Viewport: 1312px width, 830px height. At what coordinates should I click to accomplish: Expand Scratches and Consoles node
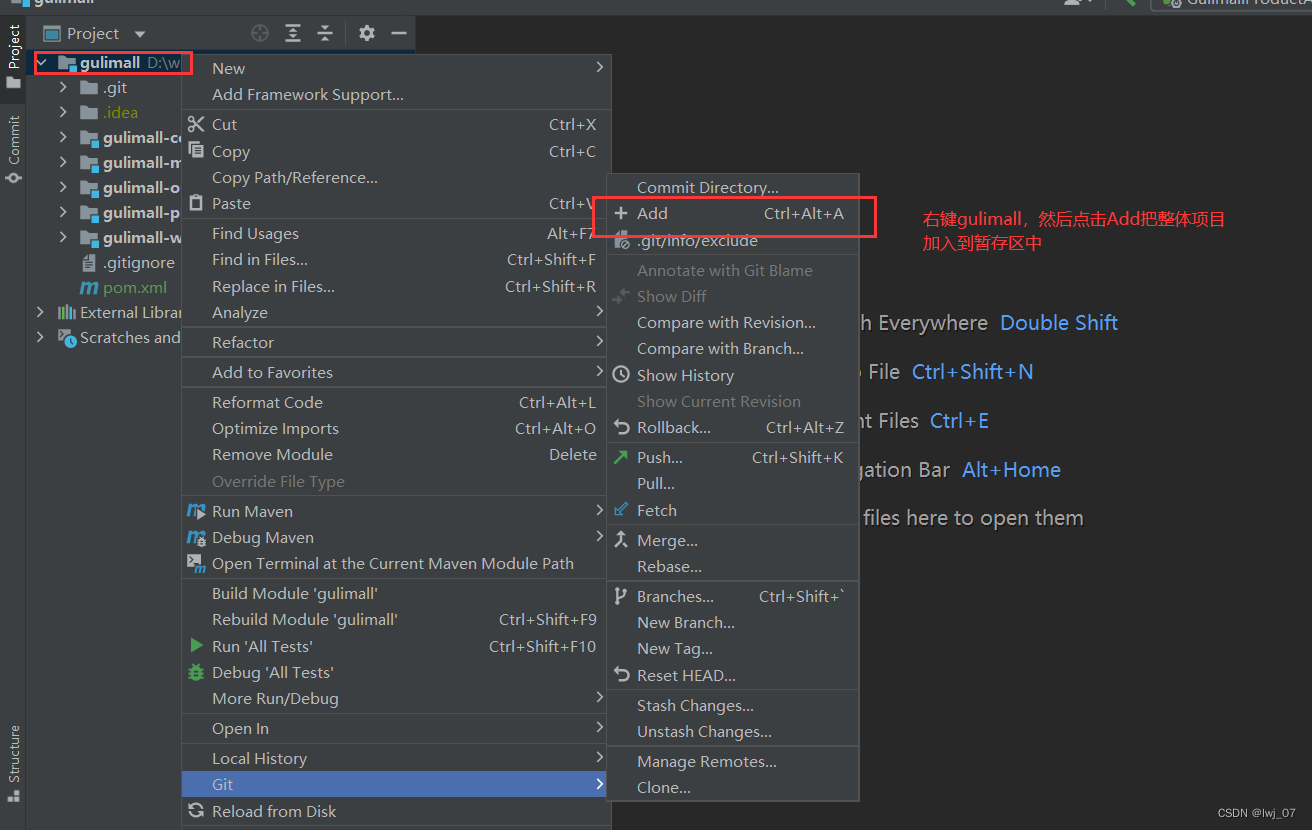(41, 338)
